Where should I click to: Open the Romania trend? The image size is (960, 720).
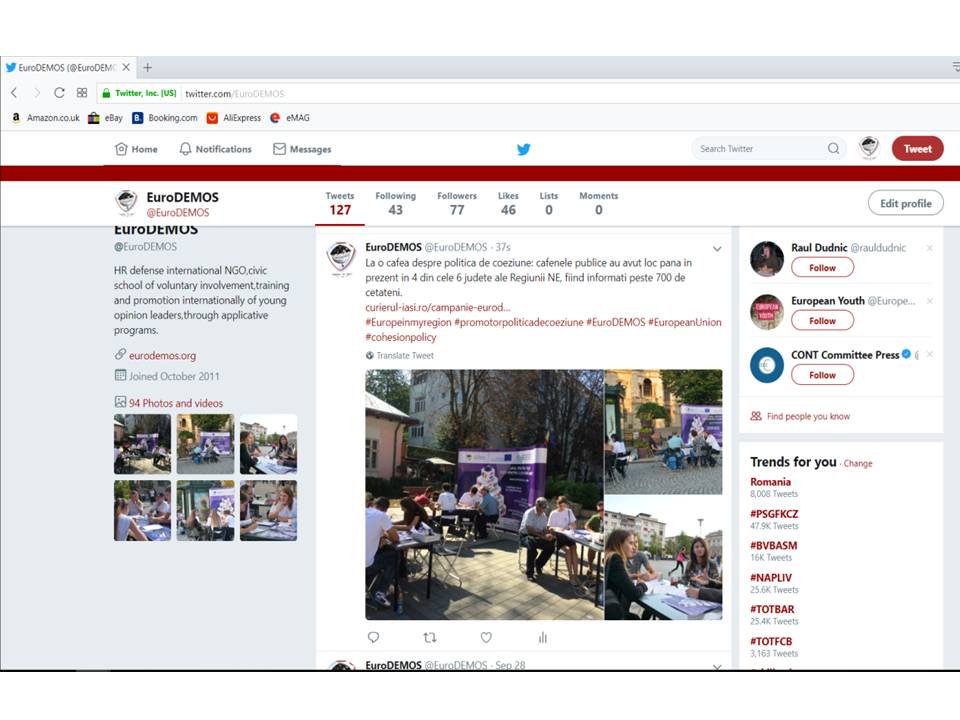[770, 482]
